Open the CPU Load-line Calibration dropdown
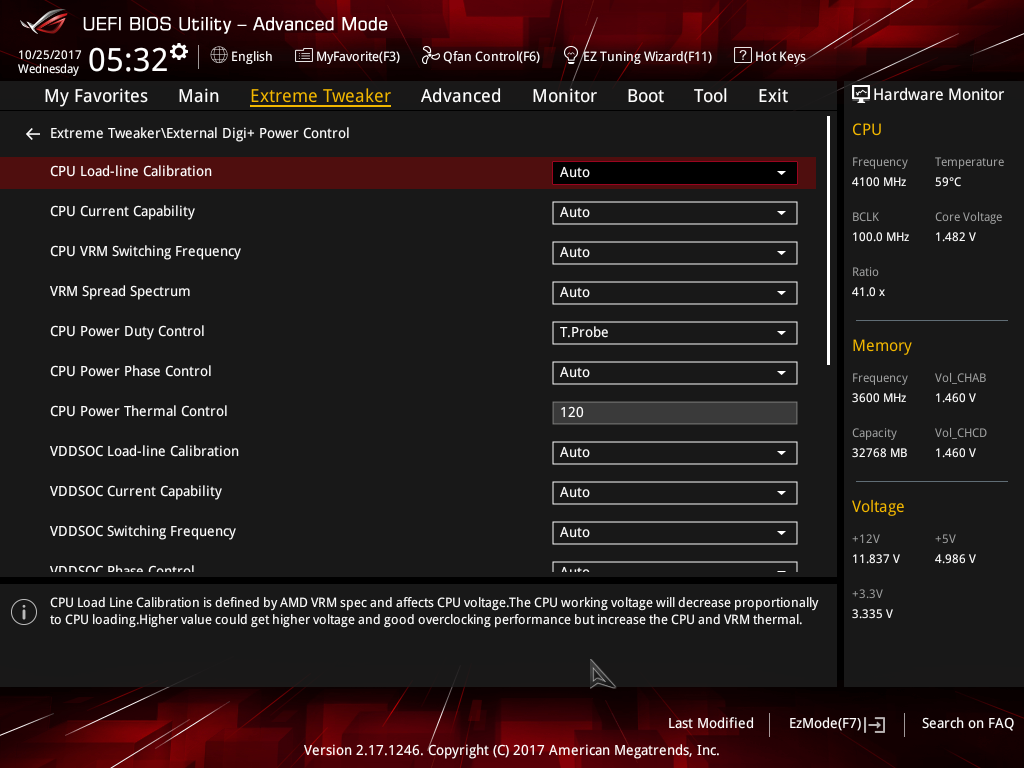Image resolution: width=1024 pixels, height=768 pixels. (x=675, y=172)
